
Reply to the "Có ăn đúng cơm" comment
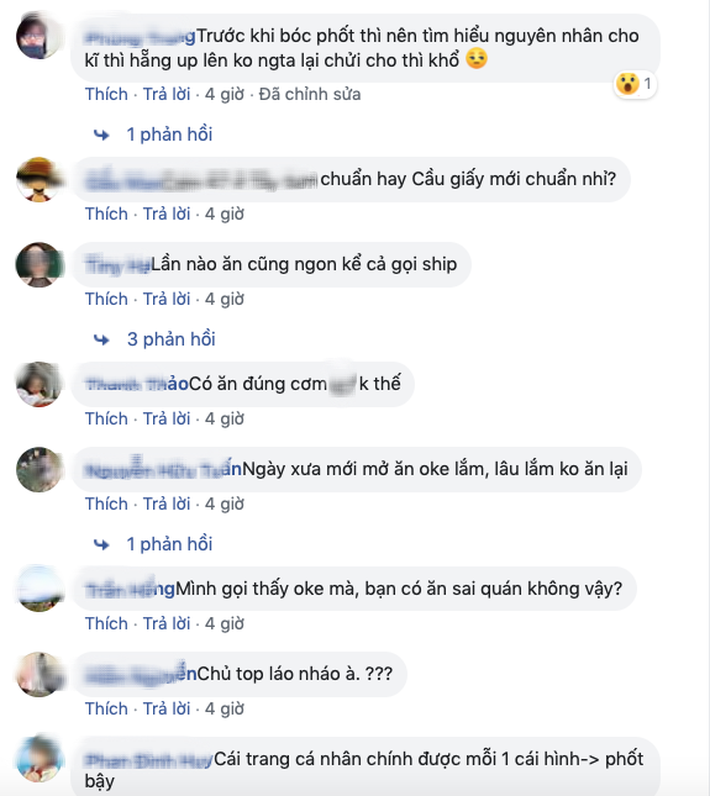pos(166,419)
